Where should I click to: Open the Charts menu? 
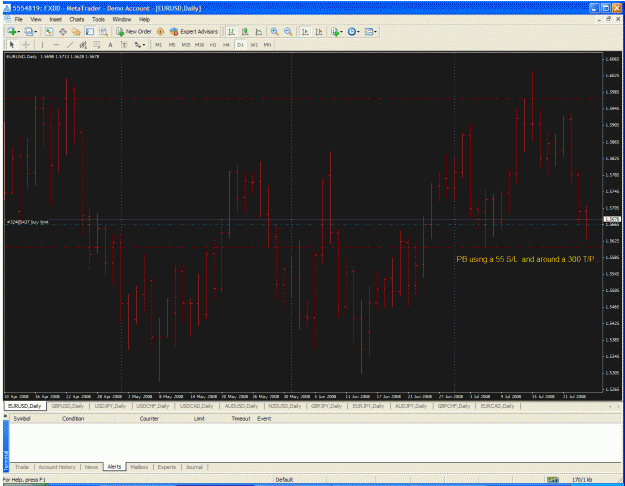click(x=77, y=19)
